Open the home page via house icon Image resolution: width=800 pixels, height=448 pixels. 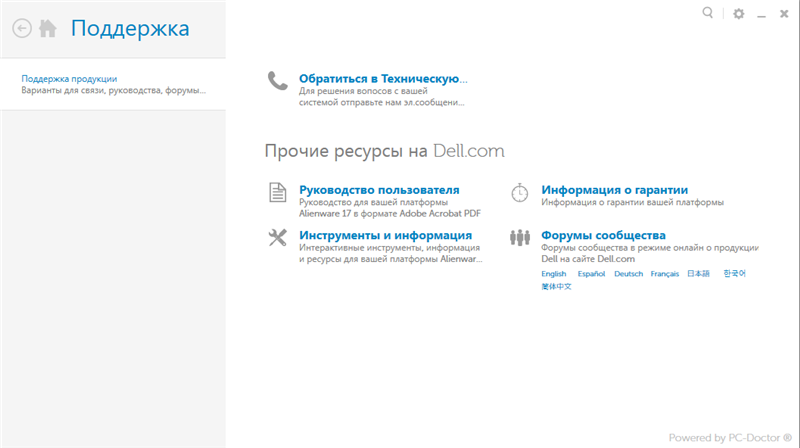click(x=48, y=28)
